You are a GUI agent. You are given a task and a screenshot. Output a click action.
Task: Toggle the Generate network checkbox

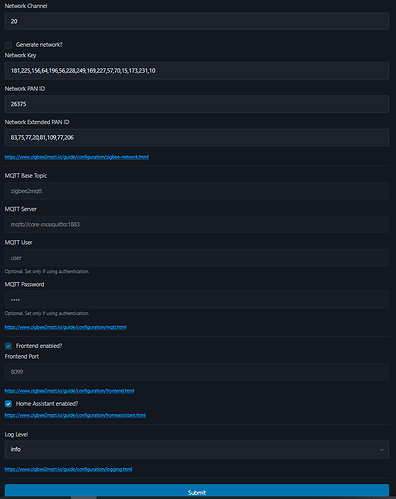[8, 45]
